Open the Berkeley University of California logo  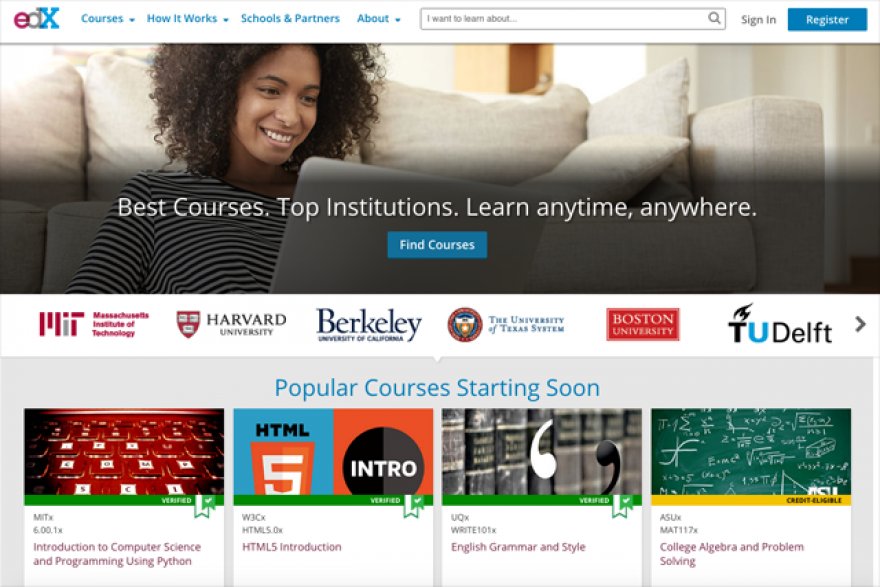[369, 324]
